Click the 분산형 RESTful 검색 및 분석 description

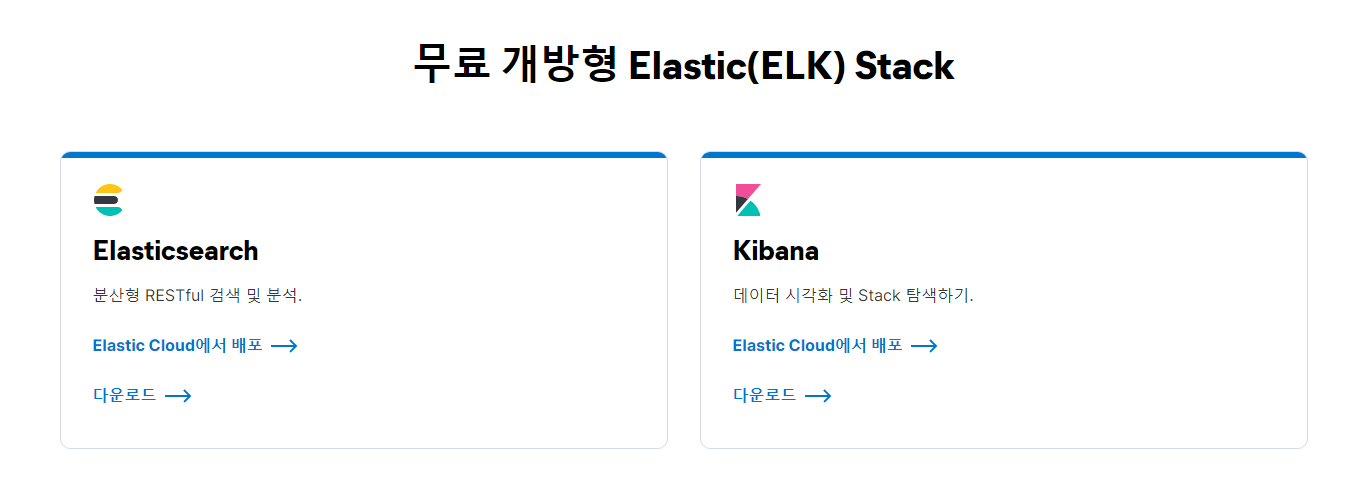(197, 296)
